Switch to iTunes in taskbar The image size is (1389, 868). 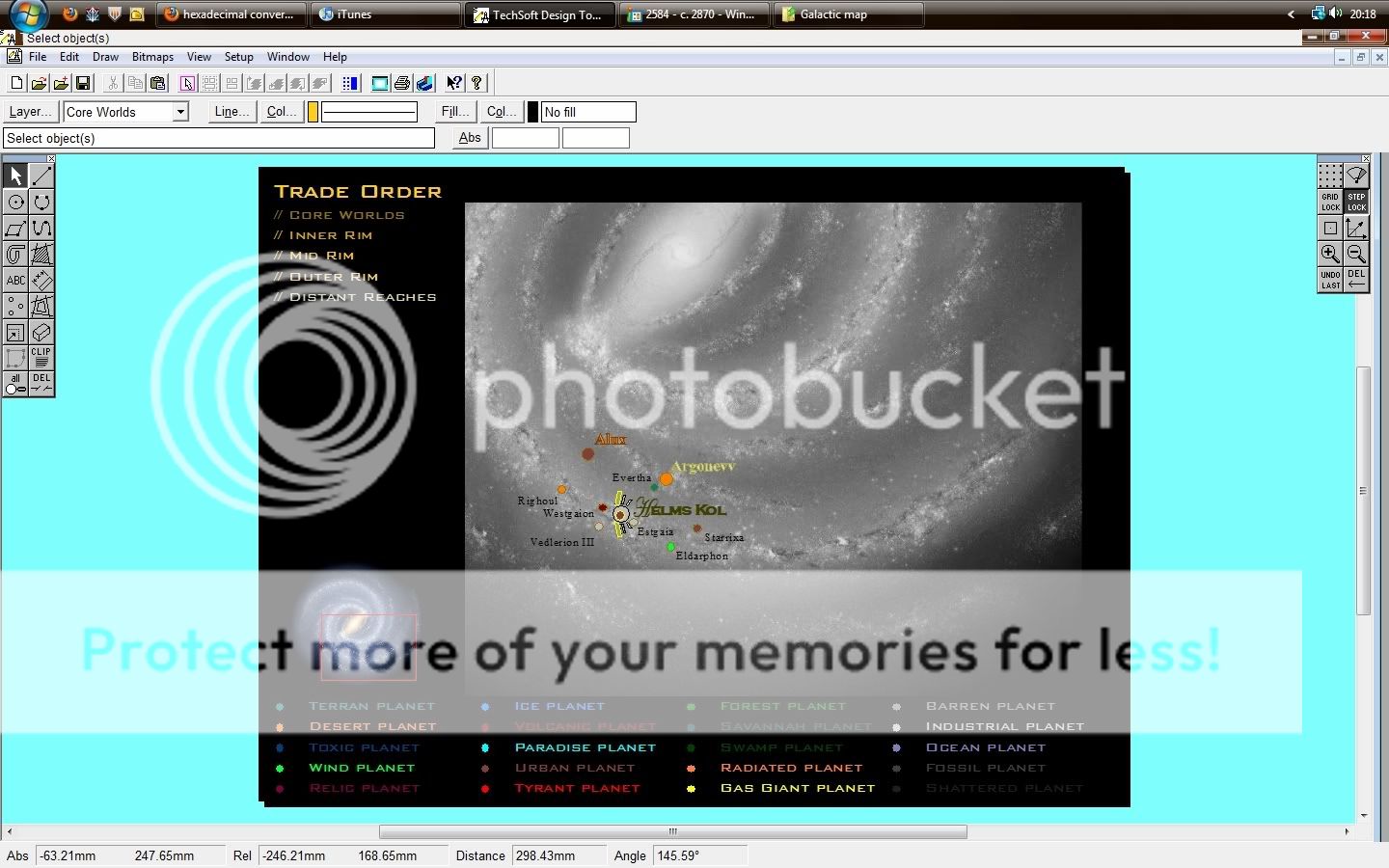point(388,14)
